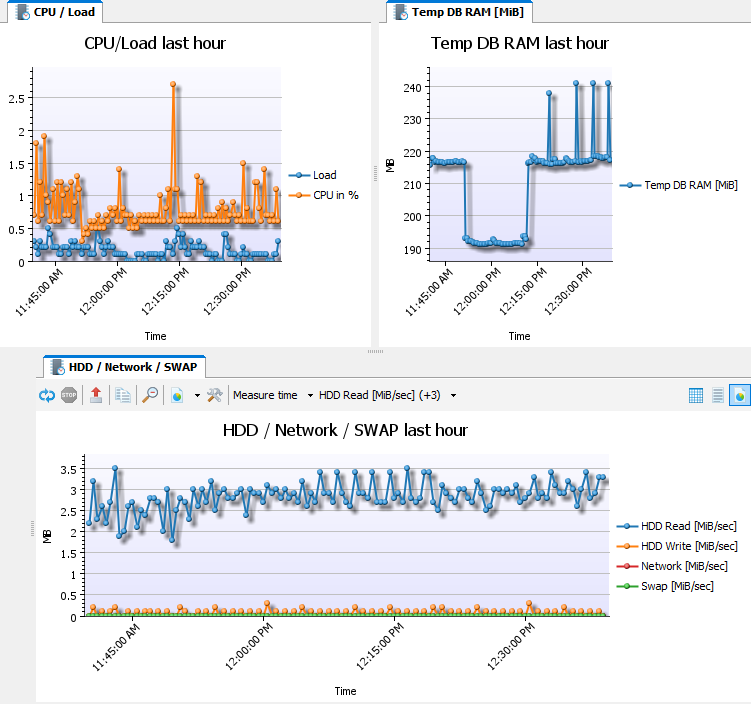The width and height of the screenshot is (751, 704).
Task: Click the horizontal splitter handle between panels
Action: (375, 351)
